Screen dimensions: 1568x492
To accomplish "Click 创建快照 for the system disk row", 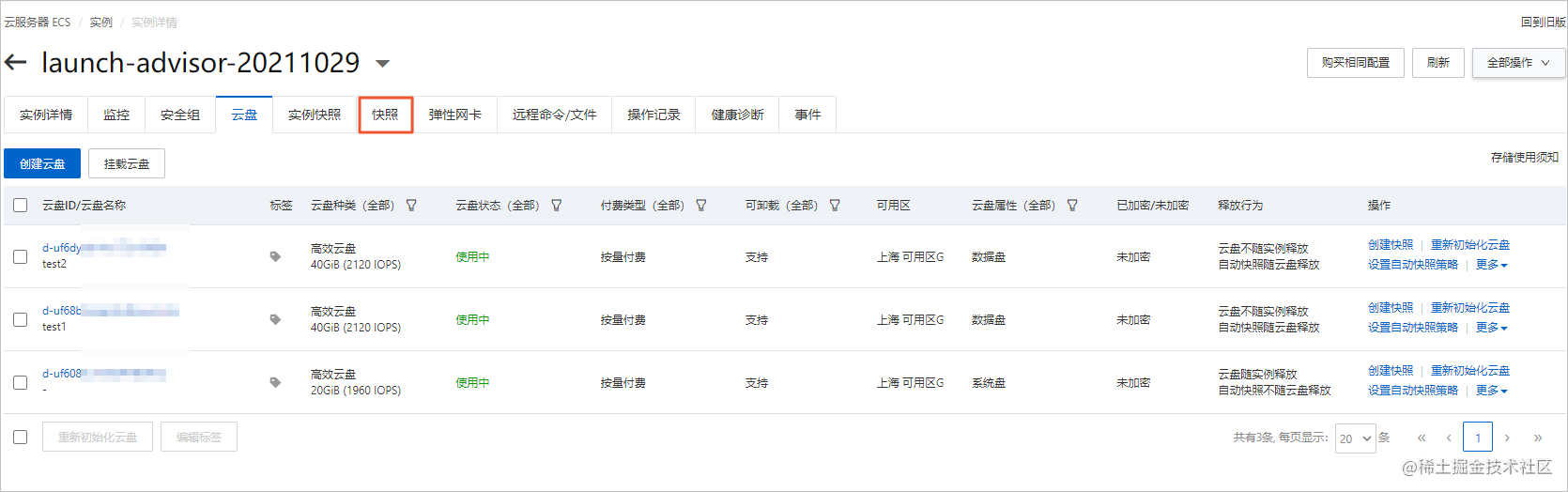I will coord(1391,371).
